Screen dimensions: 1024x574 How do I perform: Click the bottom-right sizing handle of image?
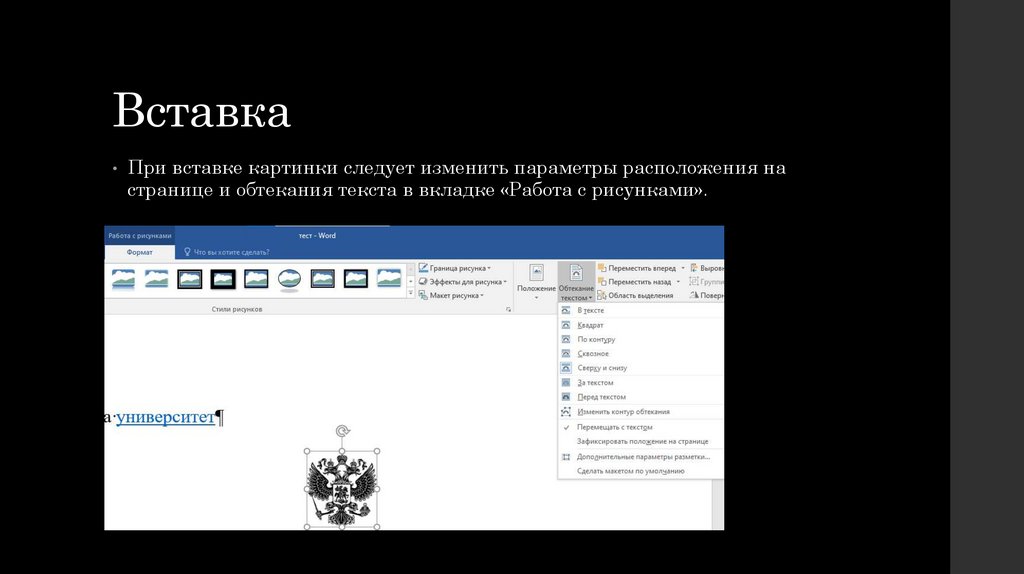coord(377,526)
